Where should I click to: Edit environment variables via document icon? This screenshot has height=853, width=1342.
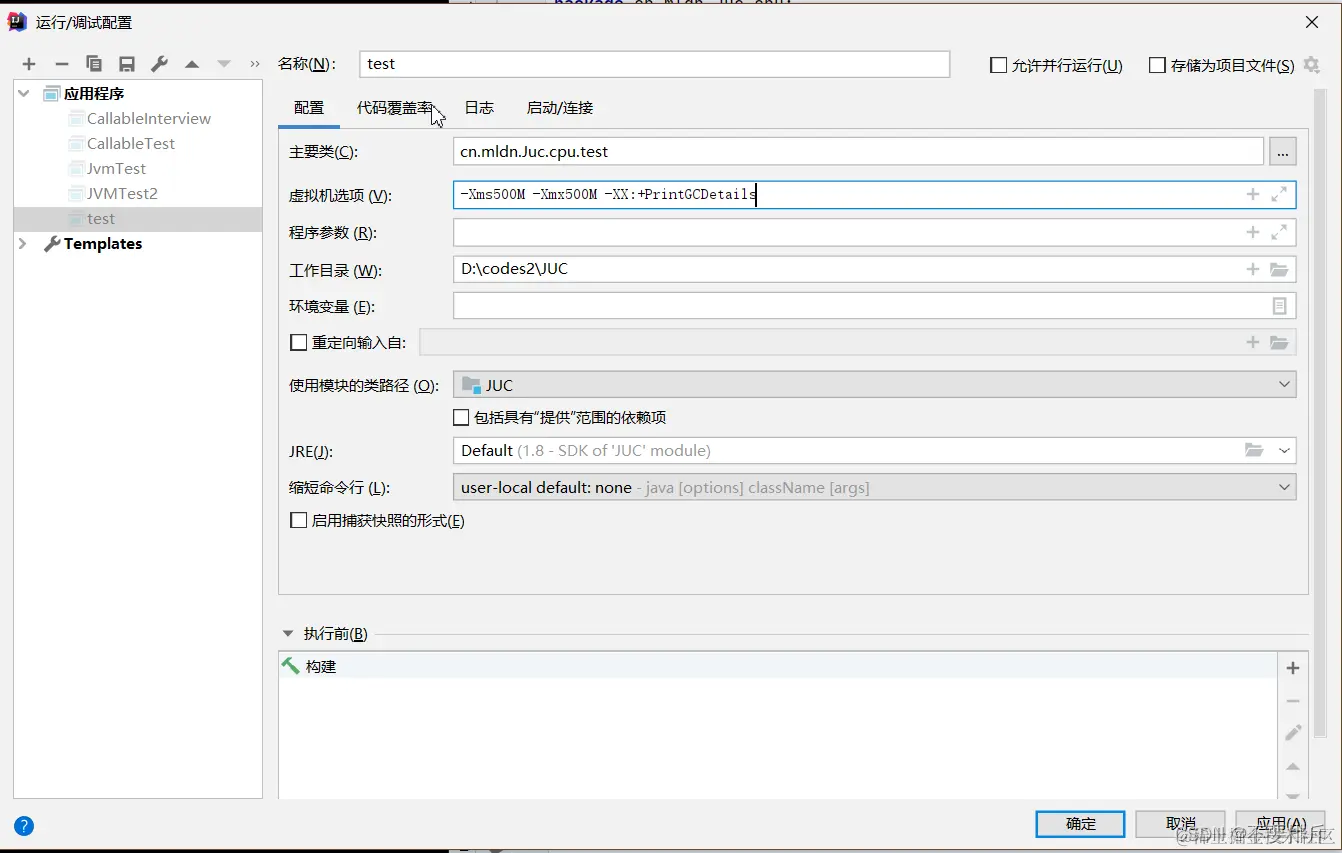(1279, 306)
